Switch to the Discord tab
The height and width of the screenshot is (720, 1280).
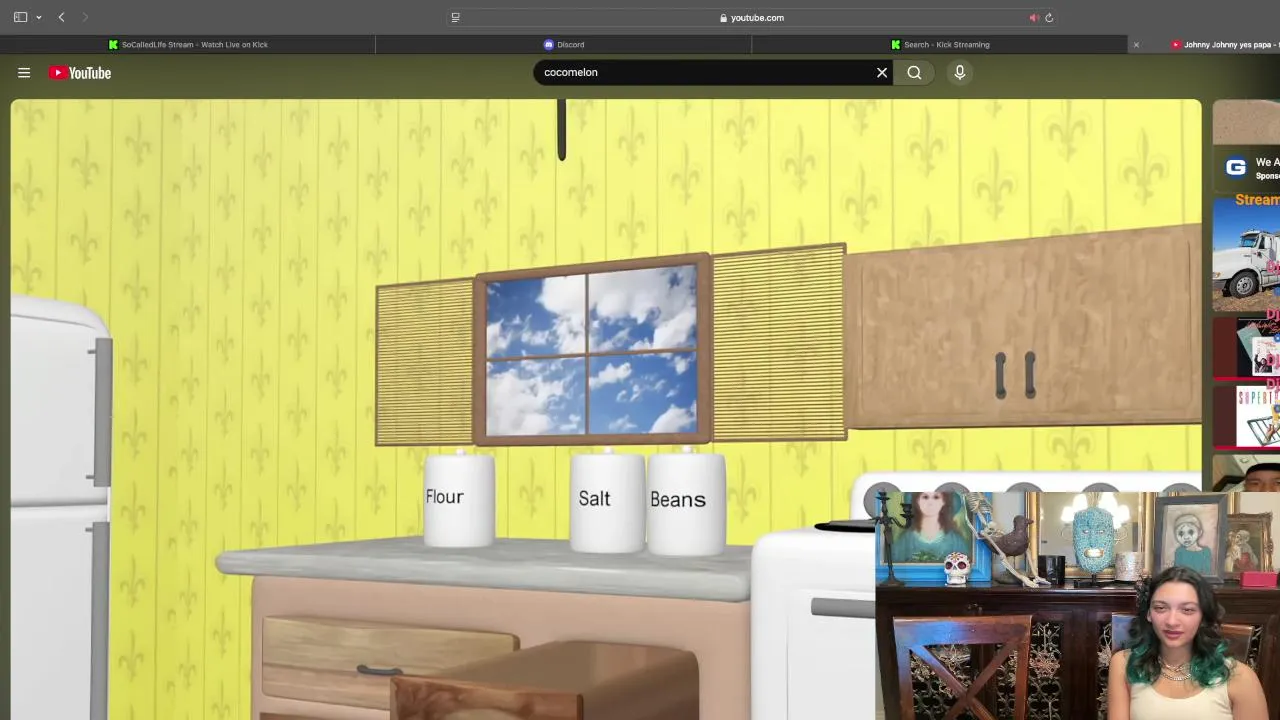point(563,44)
